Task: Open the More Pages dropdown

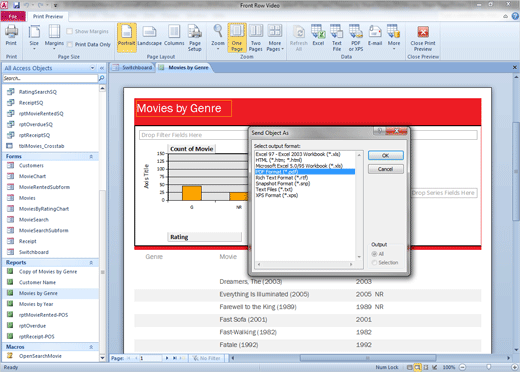Action: pyautogui.click(x=275, y=38)
